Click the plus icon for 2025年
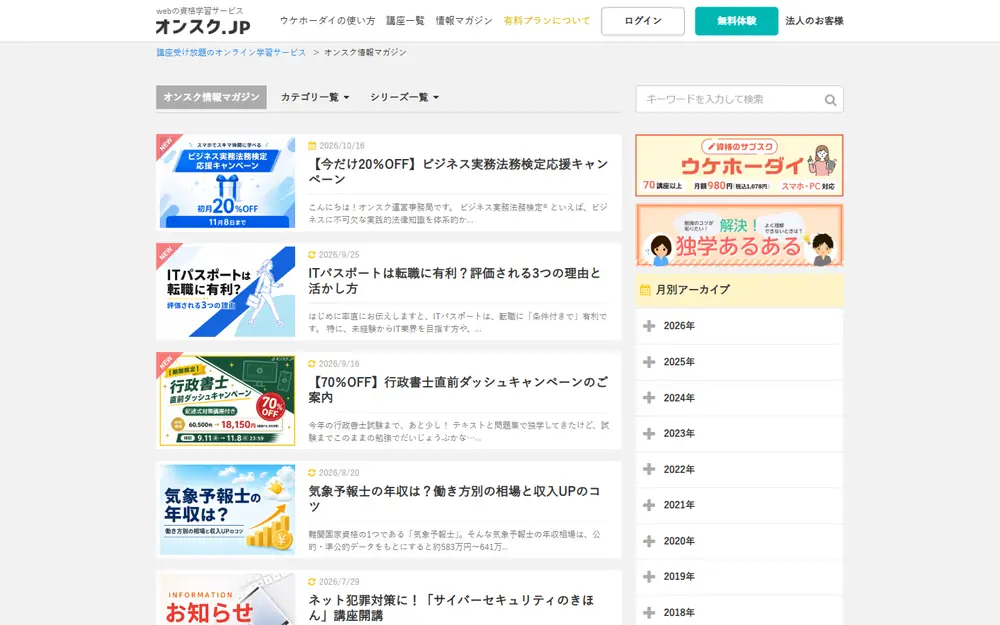 click(649, 362)
